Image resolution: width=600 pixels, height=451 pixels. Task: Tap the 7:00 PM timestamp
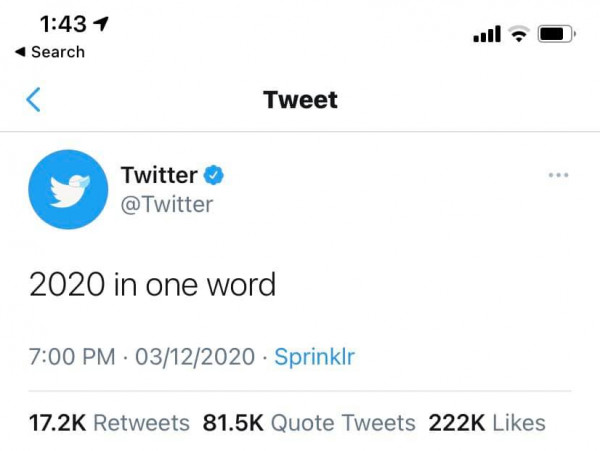coord(72,357)
